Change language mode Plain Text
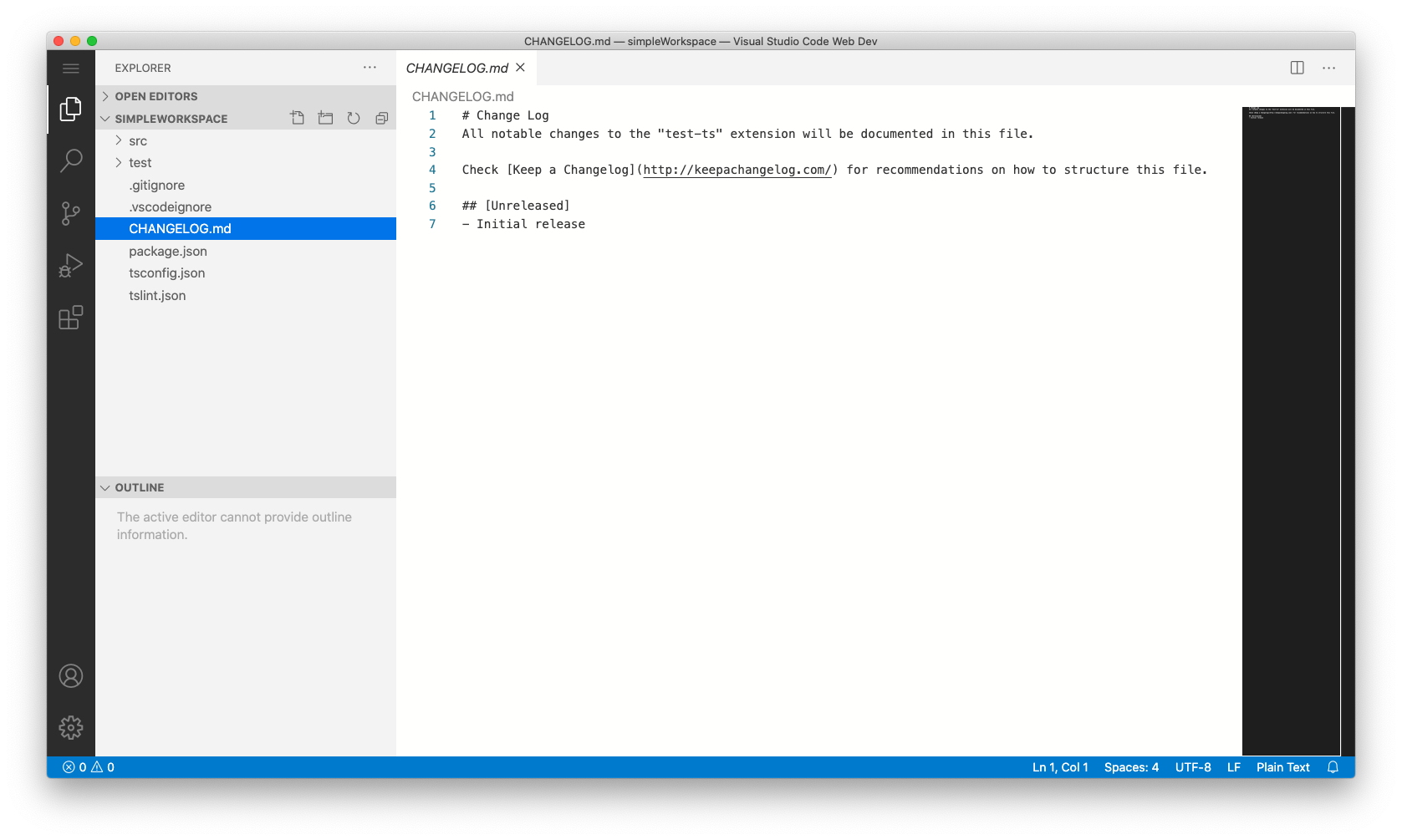 [x=1282, y=767]
